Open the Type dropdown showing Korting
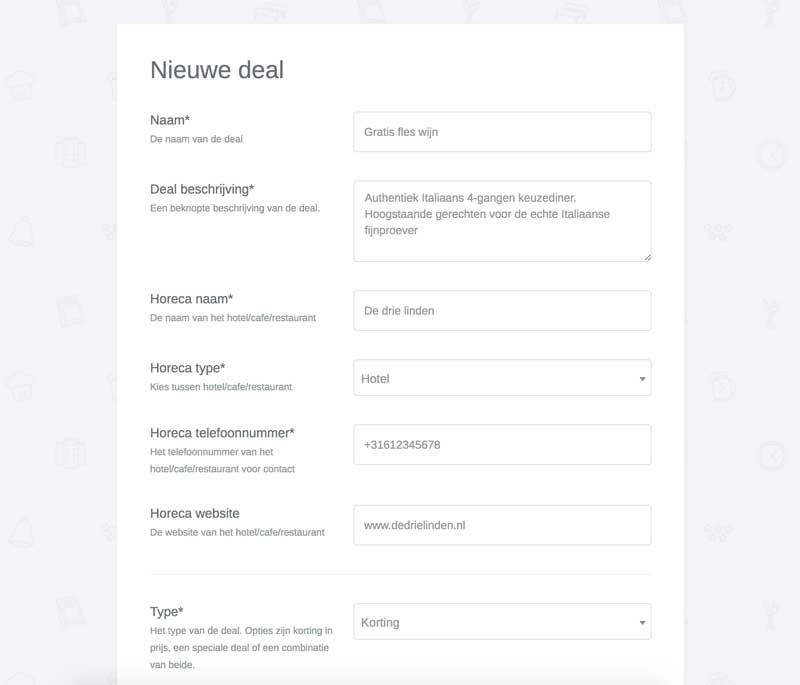The width and height of the screenshot is (800, 685). [x=502, y=622]
